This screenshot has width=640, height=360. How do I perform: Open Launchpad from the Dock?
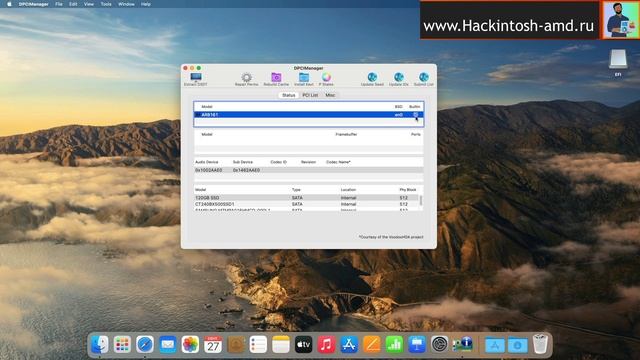pos(122,345)
